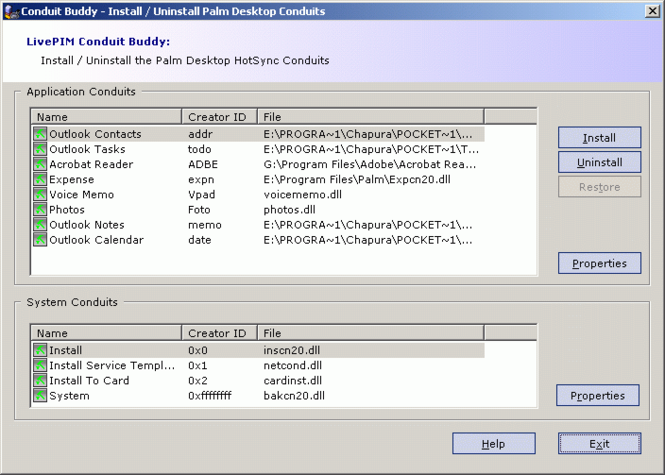Click the icon beside Install Service Templ...
The height and width of the screenshot is (475, 665).
40,366
